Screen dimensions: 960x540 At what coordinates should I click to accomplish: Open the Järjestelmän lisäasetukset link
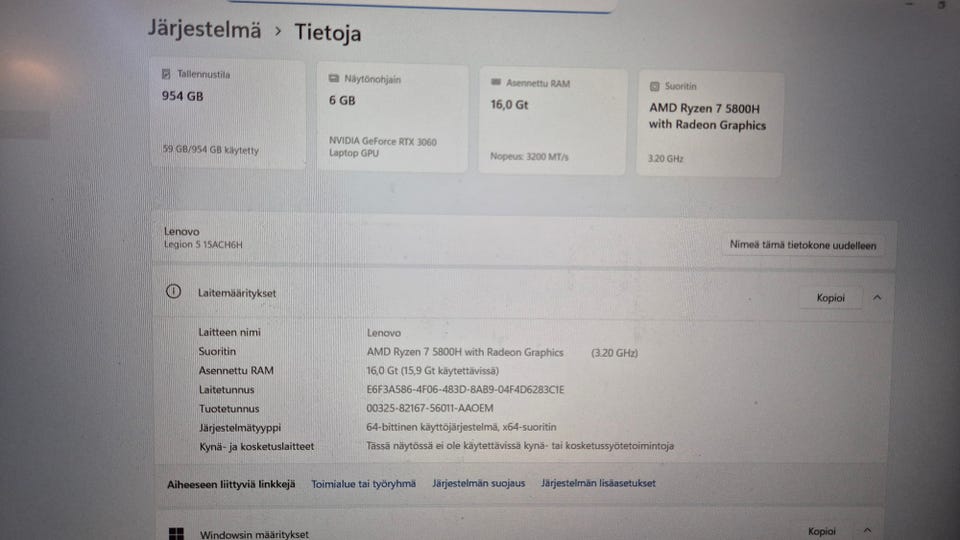[x=598, y=483]
